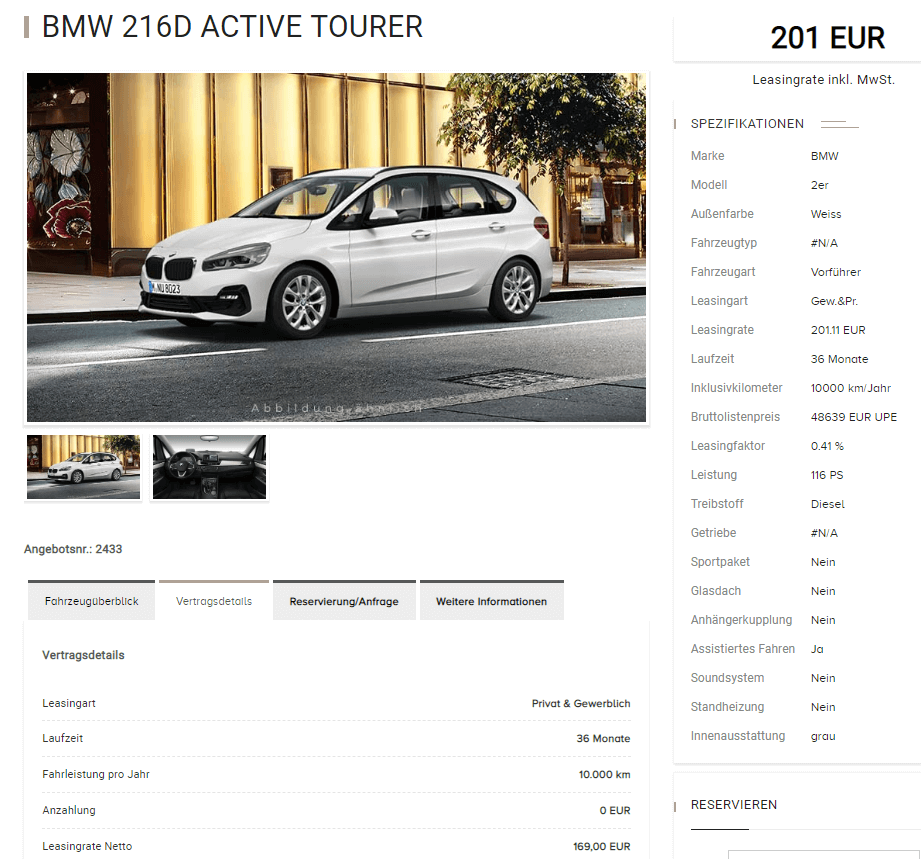Click the Anzahlung value 0 EUR
Image resolution: width=921 pixels, height=859 pixels.
(x=614, y=810)
